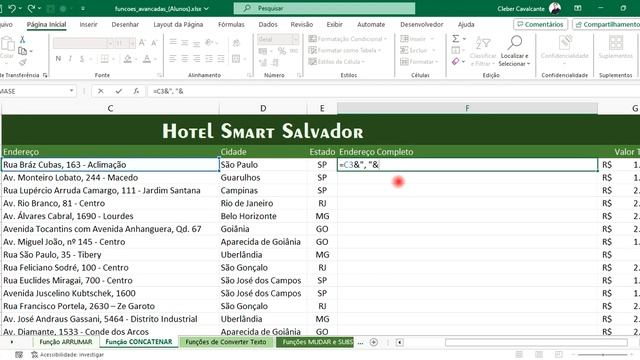Click the ribbon display options icon

click(578, 8)
